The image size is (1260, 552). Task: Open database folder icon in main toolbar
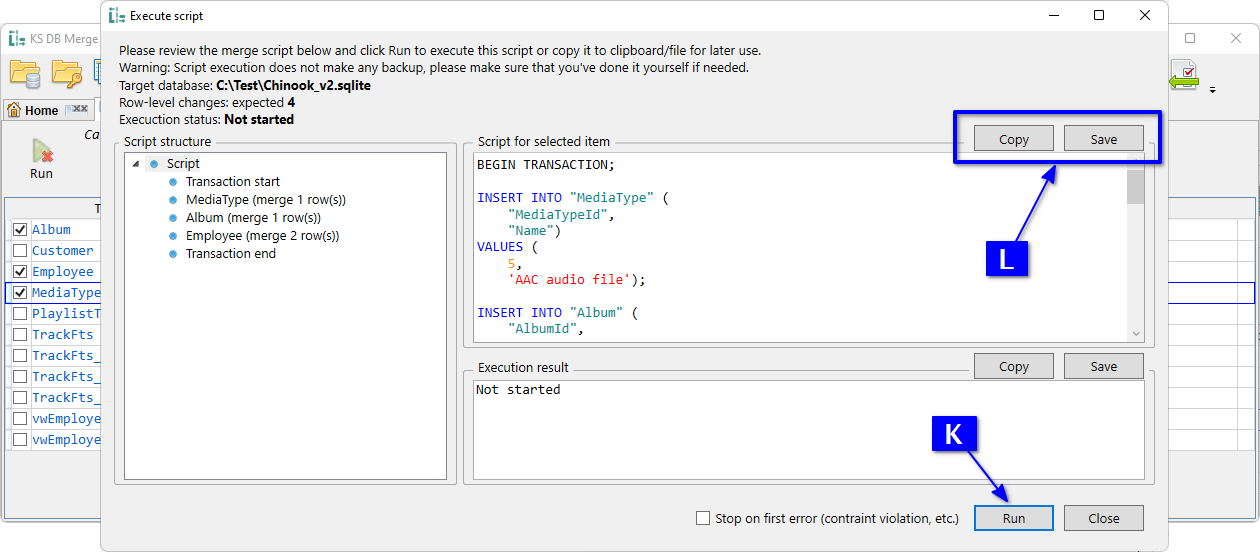[x=25, y=73]
